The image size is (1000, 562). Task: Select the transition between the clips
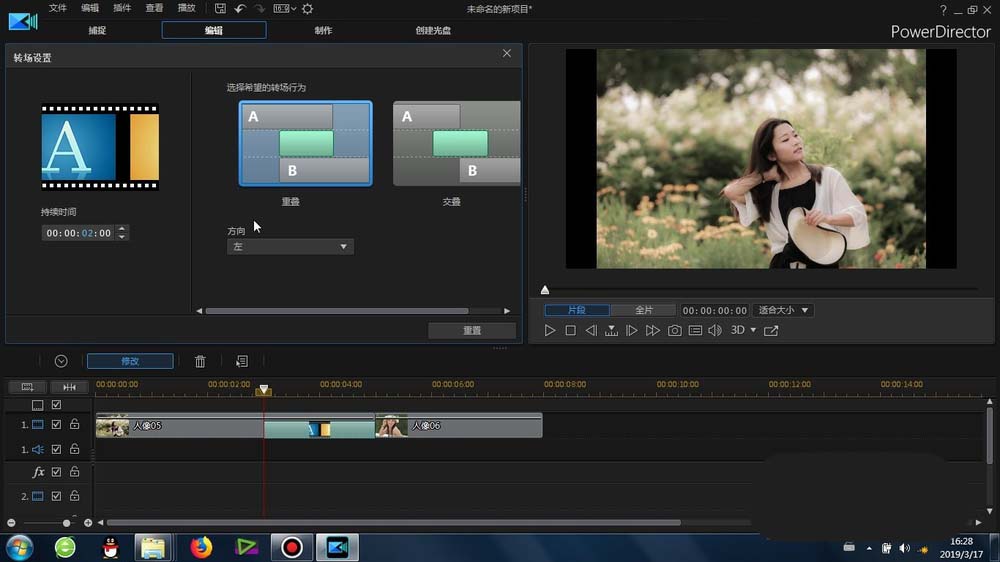tap(319, 429)
